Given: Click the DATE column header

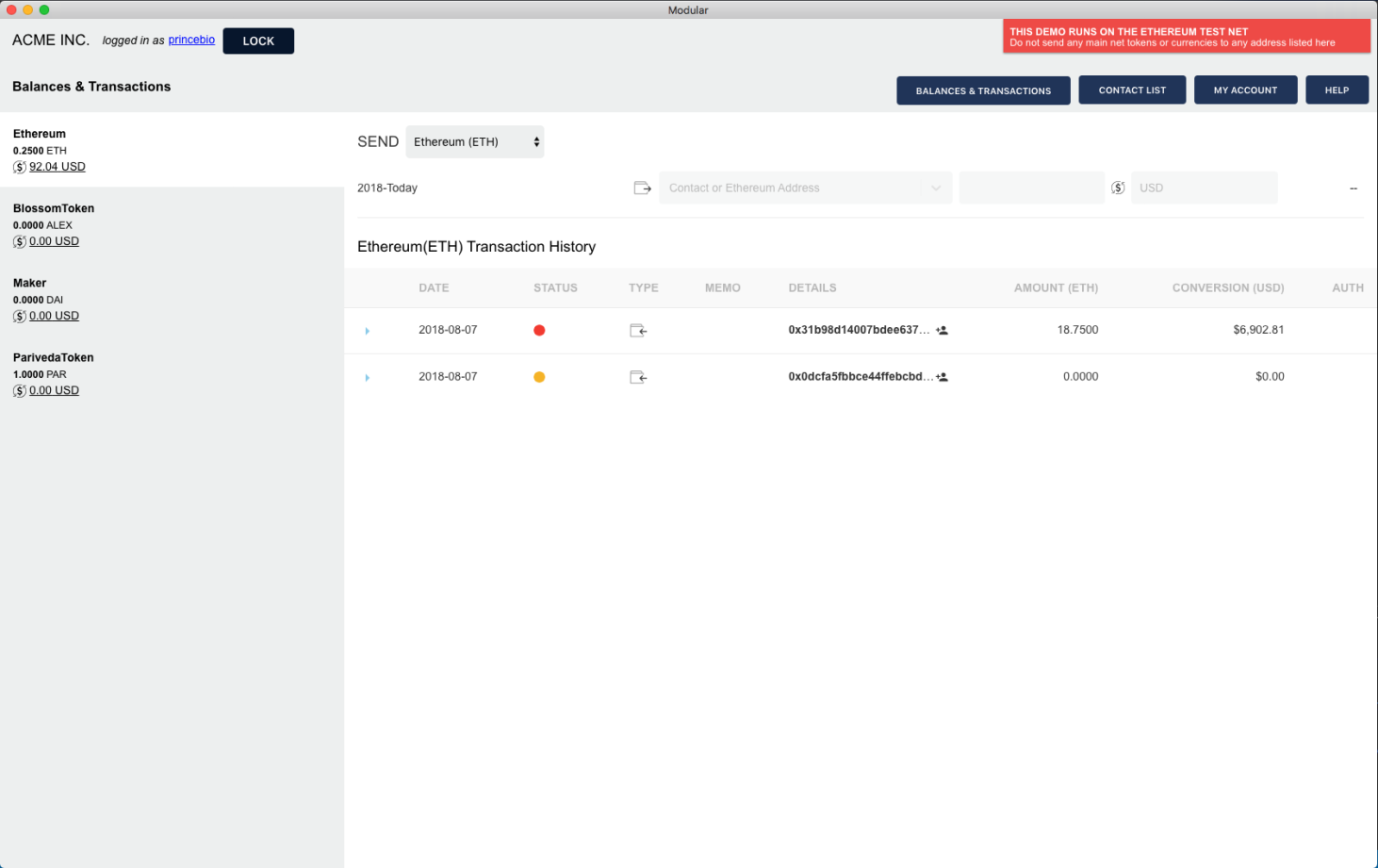Looking at the screenshot, I should pyautogui.click(x=434, y=287).
